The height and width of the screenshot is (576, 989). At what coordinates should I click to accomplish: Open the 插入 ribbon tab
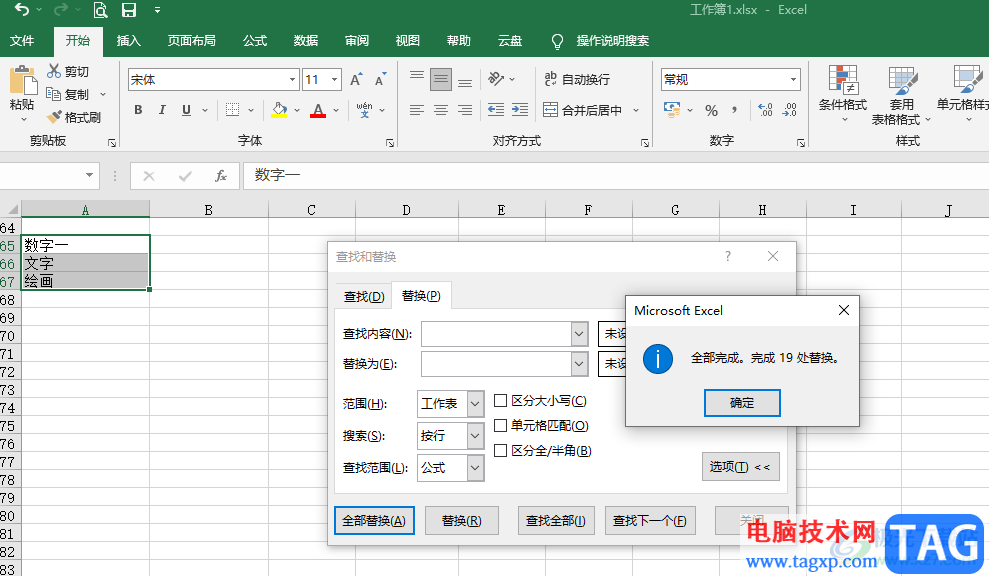tap(129, 41)
